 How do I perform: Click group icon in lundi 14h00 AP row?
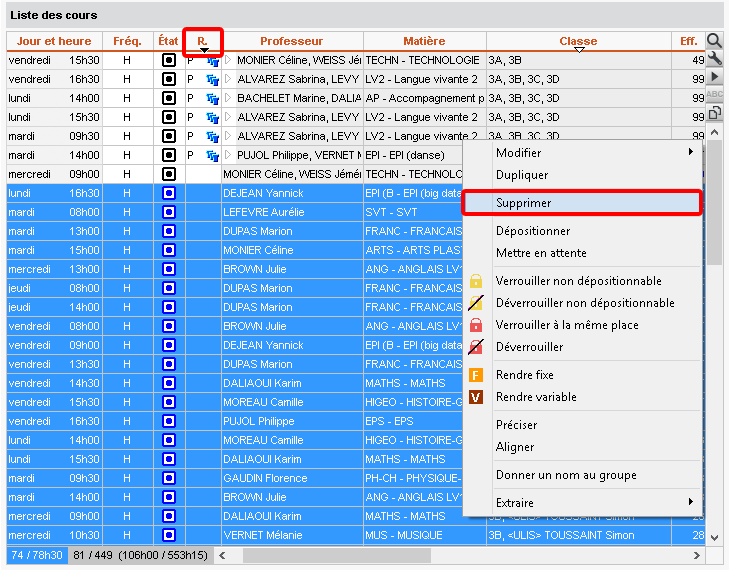[212, 99]
